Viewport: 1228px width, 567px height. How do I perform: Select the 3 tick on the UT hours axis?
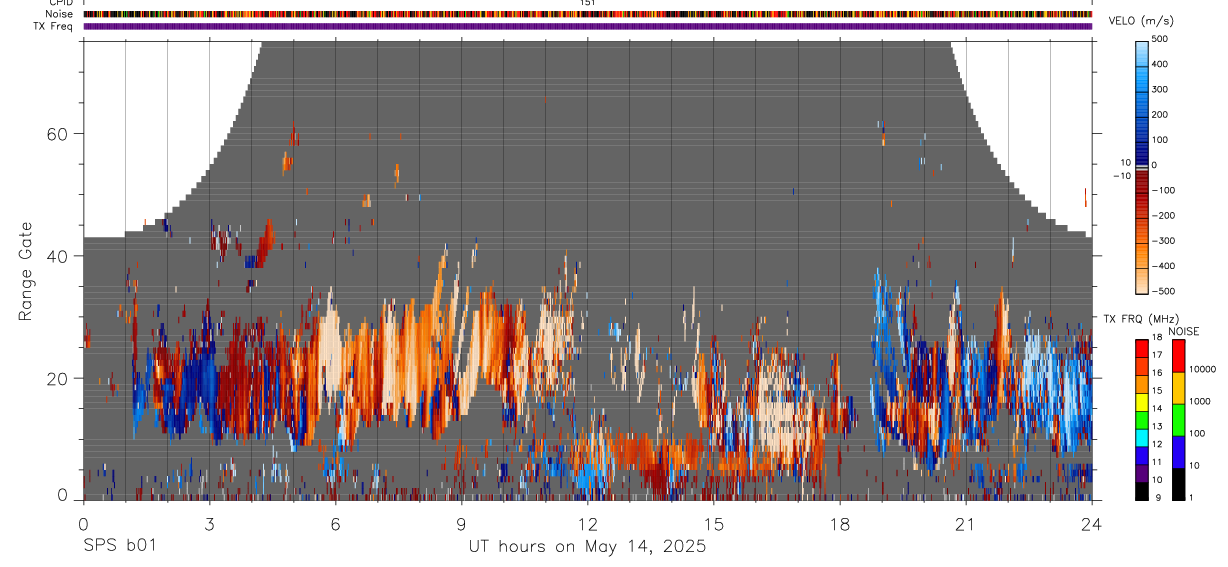209,524
